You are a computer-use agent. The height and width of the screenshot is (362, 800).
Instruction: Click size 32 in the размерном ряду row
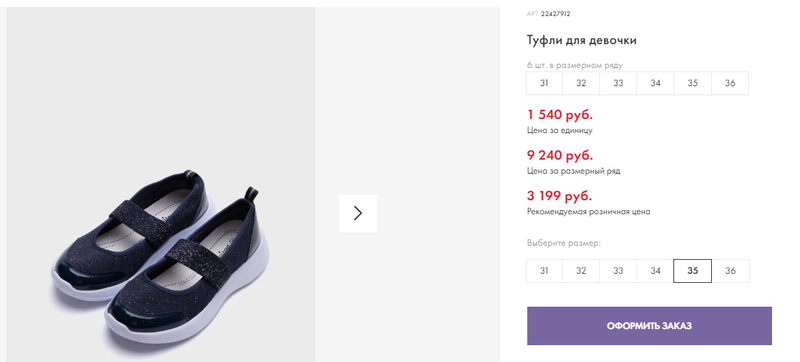pos(581,83)
